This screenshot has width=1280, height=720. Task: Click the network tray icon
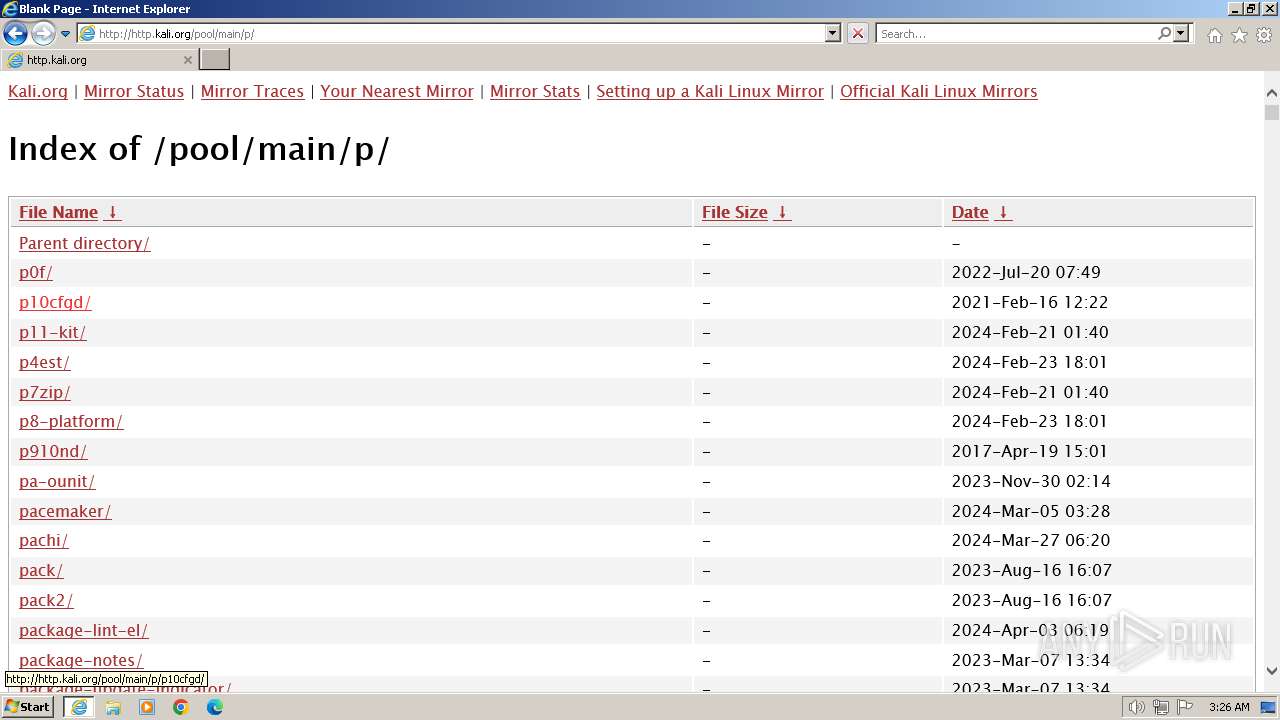point(1160,707)
